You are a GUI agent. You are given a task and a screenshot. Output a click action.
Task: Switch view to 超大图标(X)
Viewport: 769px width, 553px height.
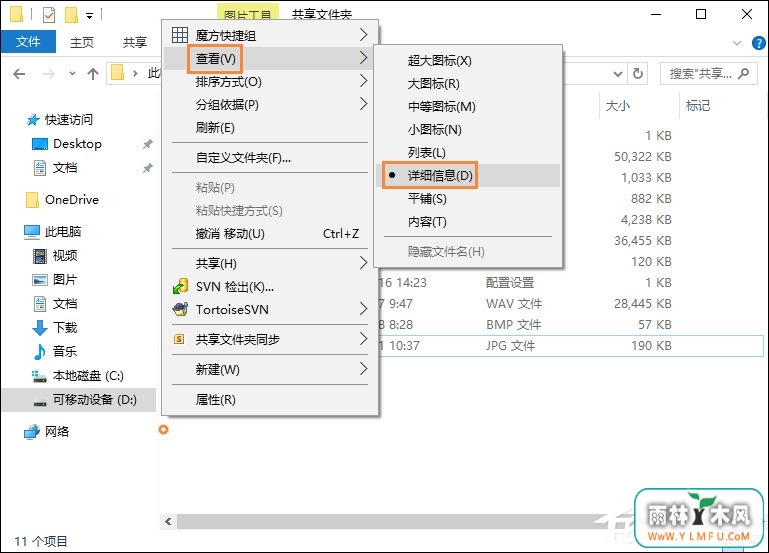click(x=468, y=61)
